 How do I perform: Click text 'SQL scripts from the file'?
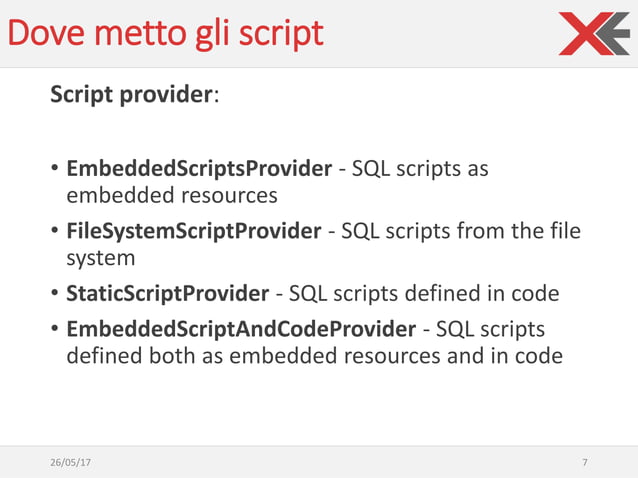[461, 231]
